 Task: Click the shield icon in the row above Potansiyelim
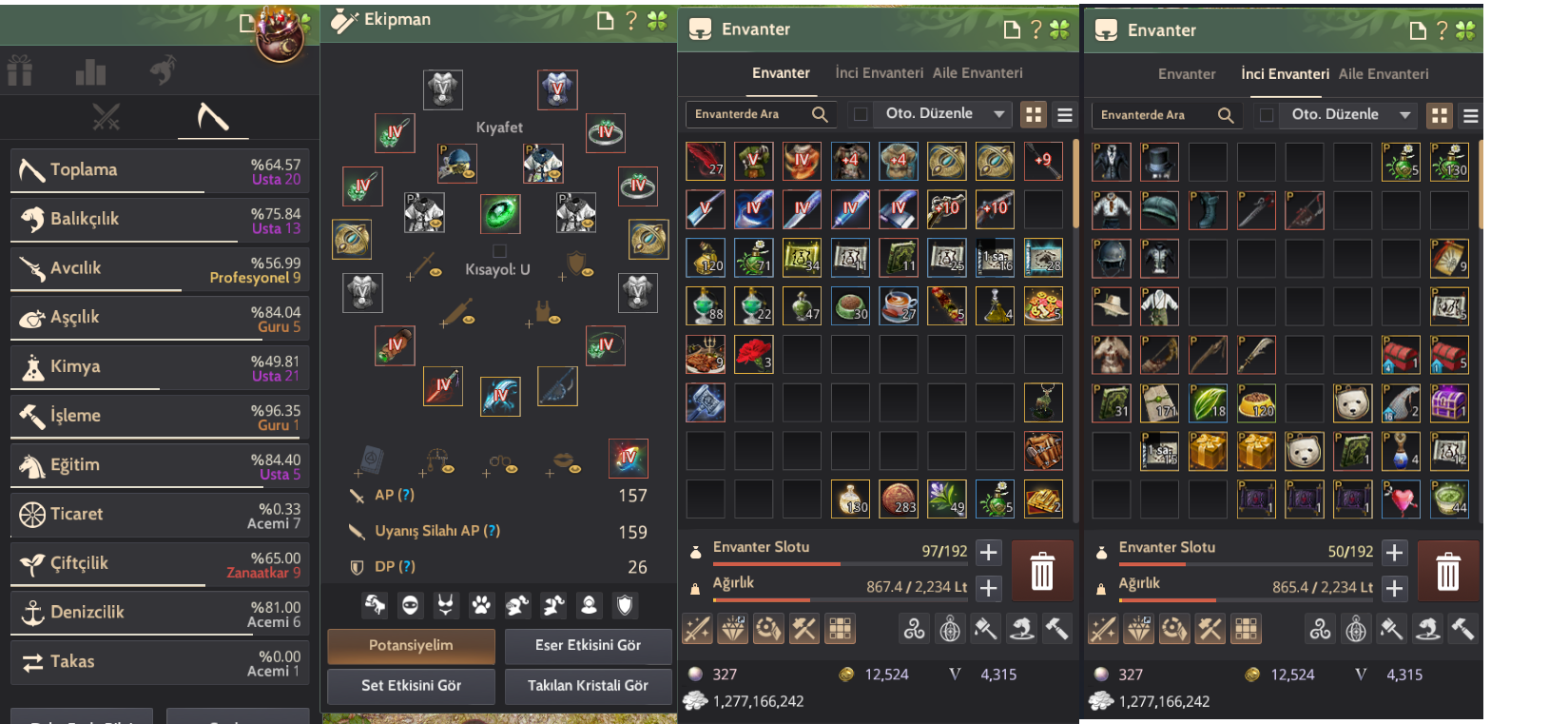pos(625,605)
